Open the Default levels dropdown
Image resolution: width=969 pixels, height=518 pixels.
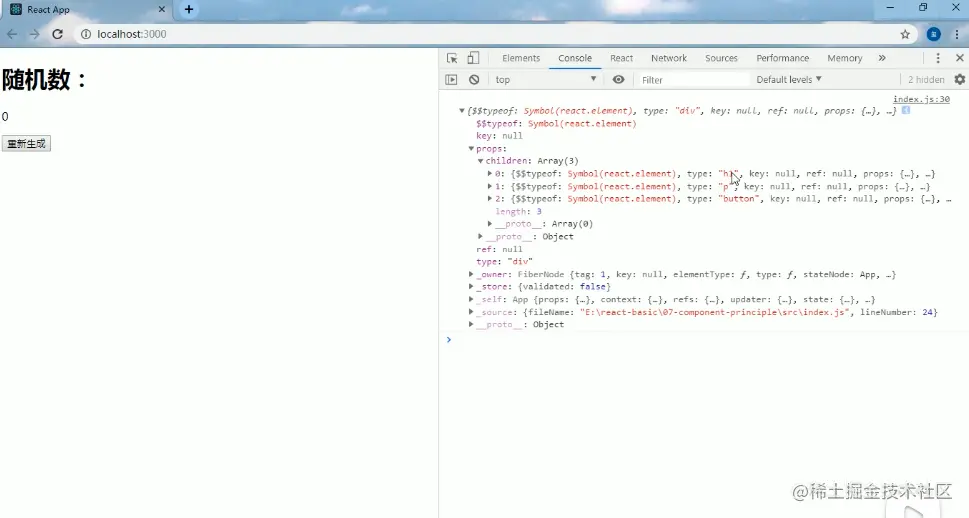pos(789,80)
